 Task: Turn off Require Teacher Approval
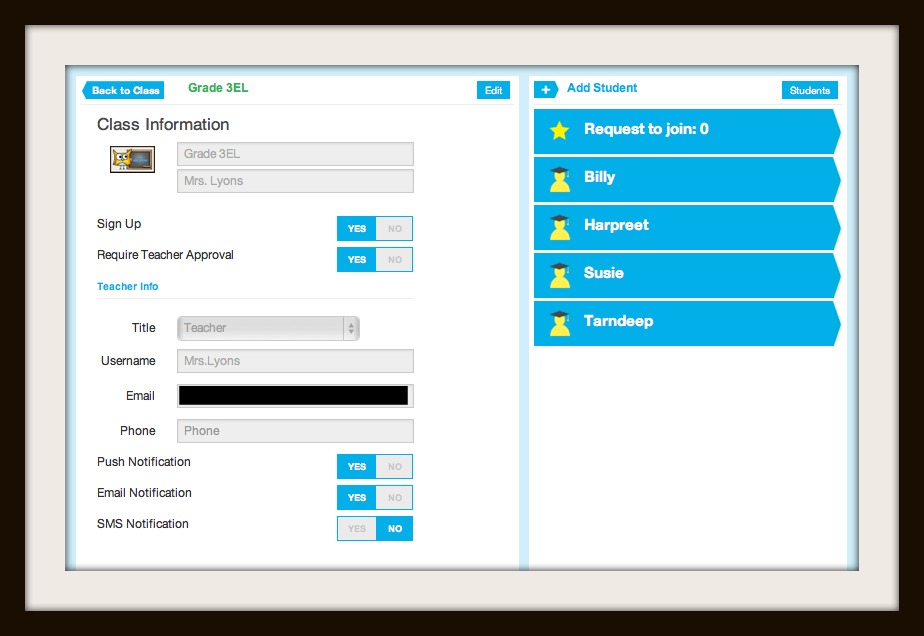(394, 259)
